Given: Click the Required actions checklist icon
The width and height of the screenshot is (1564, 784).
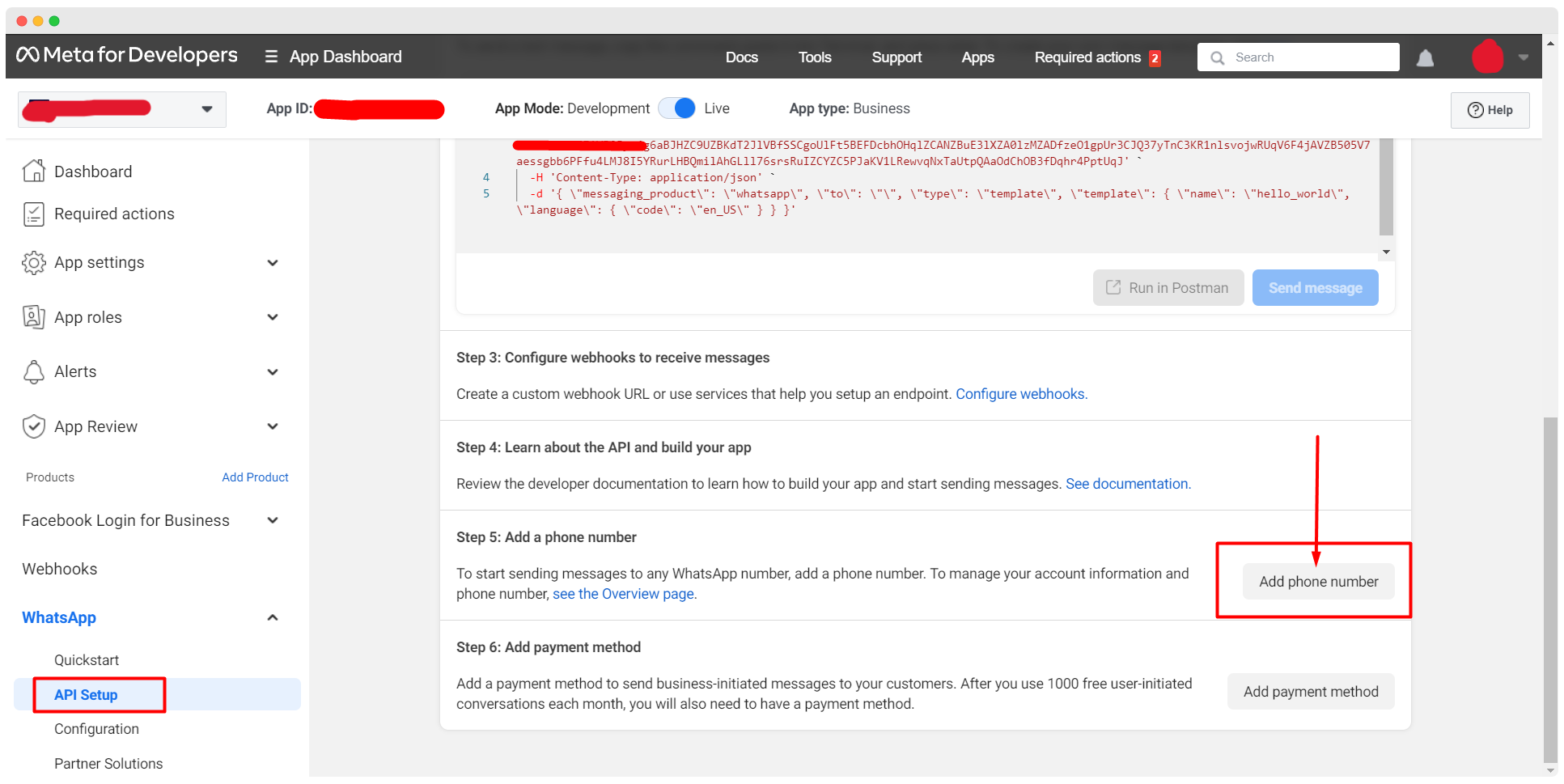Looking at the screenshot, I should point(33,214).
